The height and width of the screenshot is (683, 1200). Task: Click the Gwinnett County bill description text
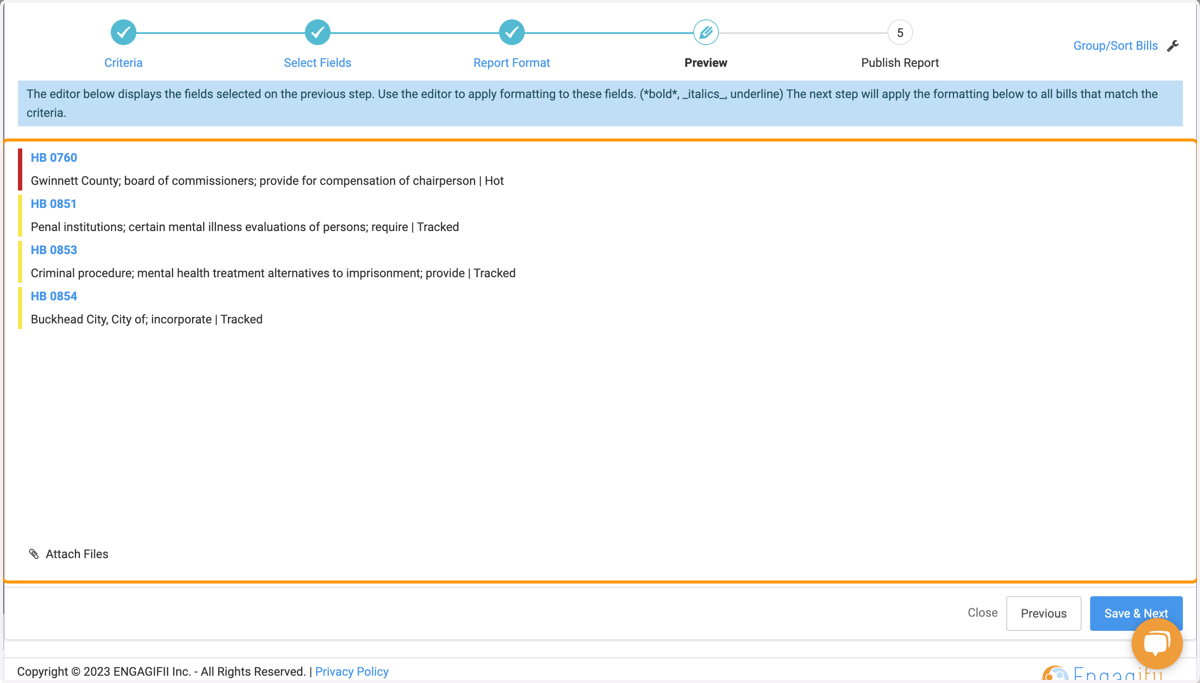(x=267, y=181)
